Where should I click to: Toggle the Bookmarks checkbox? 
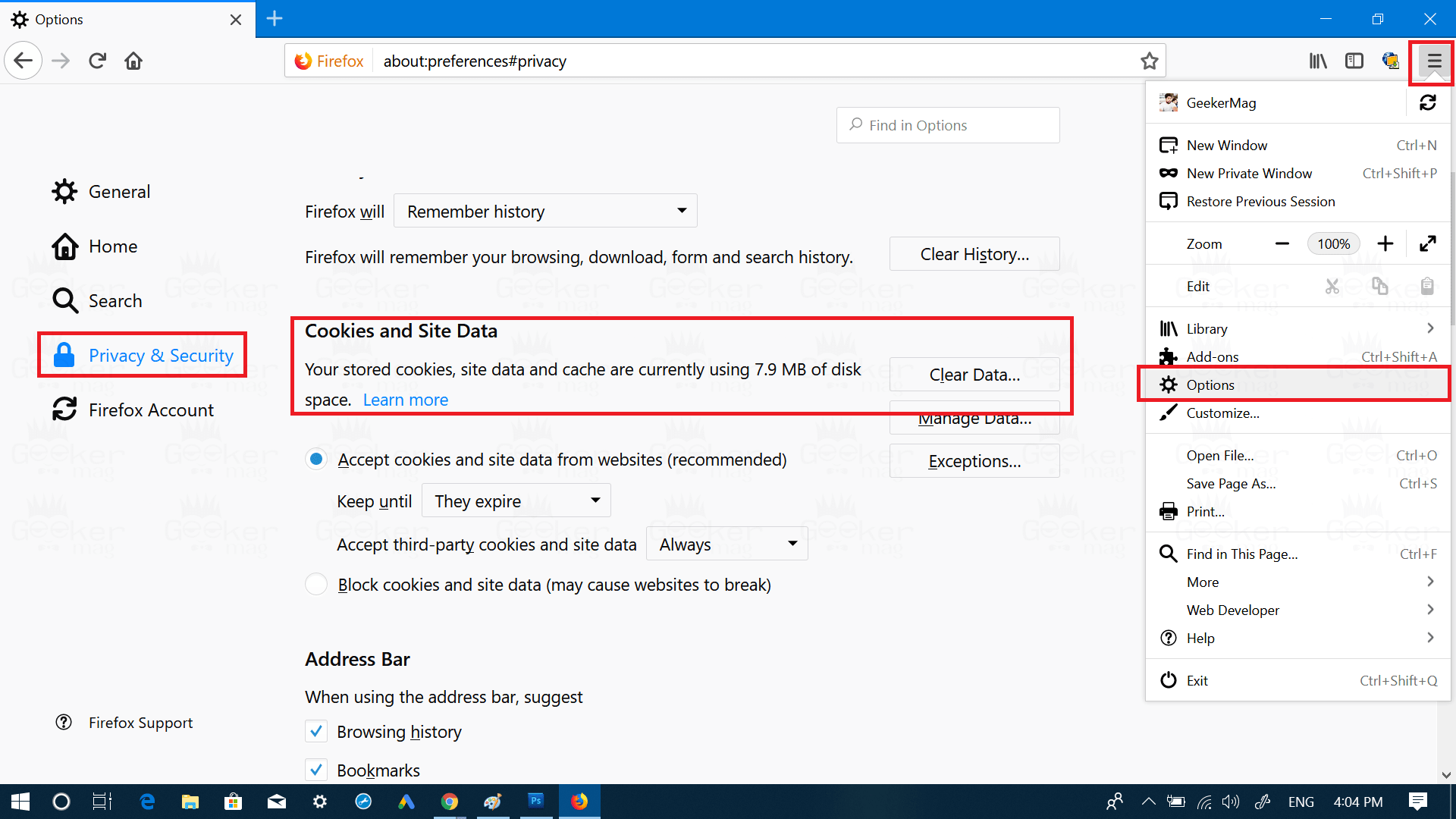click(x=316, y=770)
